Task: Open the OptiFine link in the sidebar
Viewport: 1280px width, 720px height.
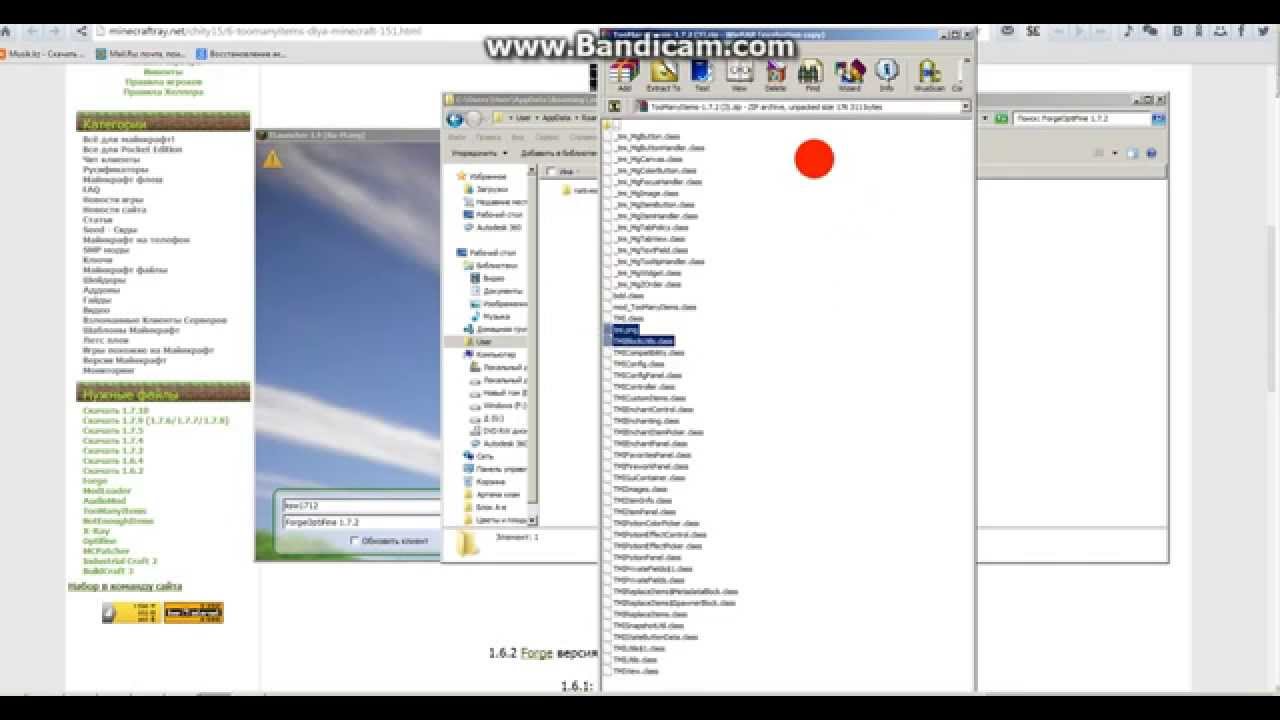Action: coord(100,541)
